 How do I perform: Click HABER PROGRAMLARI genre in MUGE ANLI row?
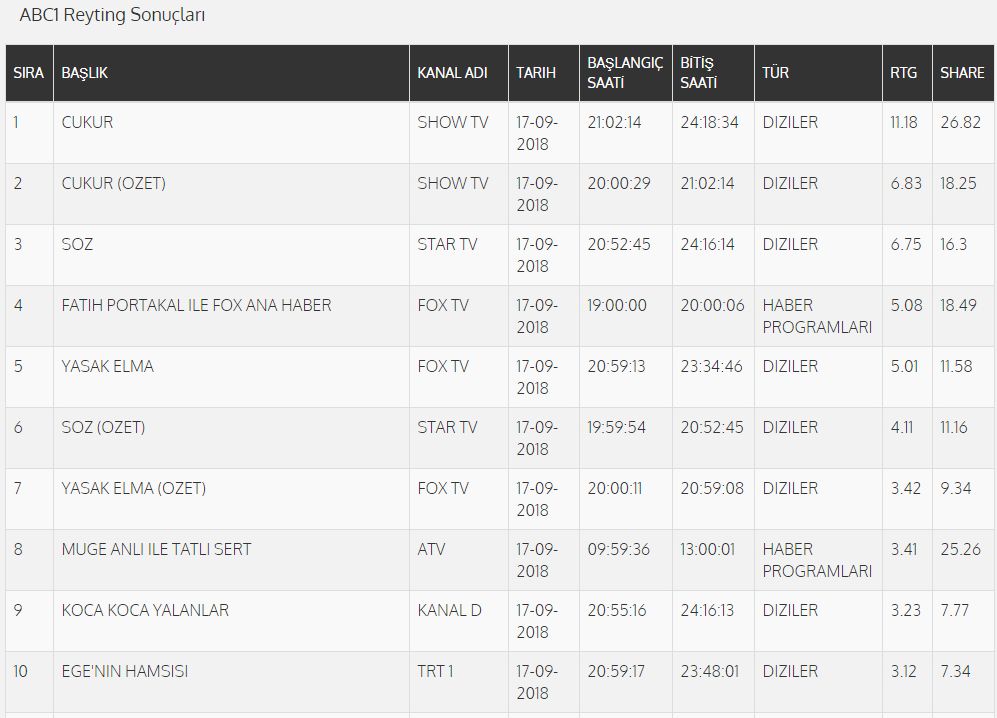(x=817, y=560)
